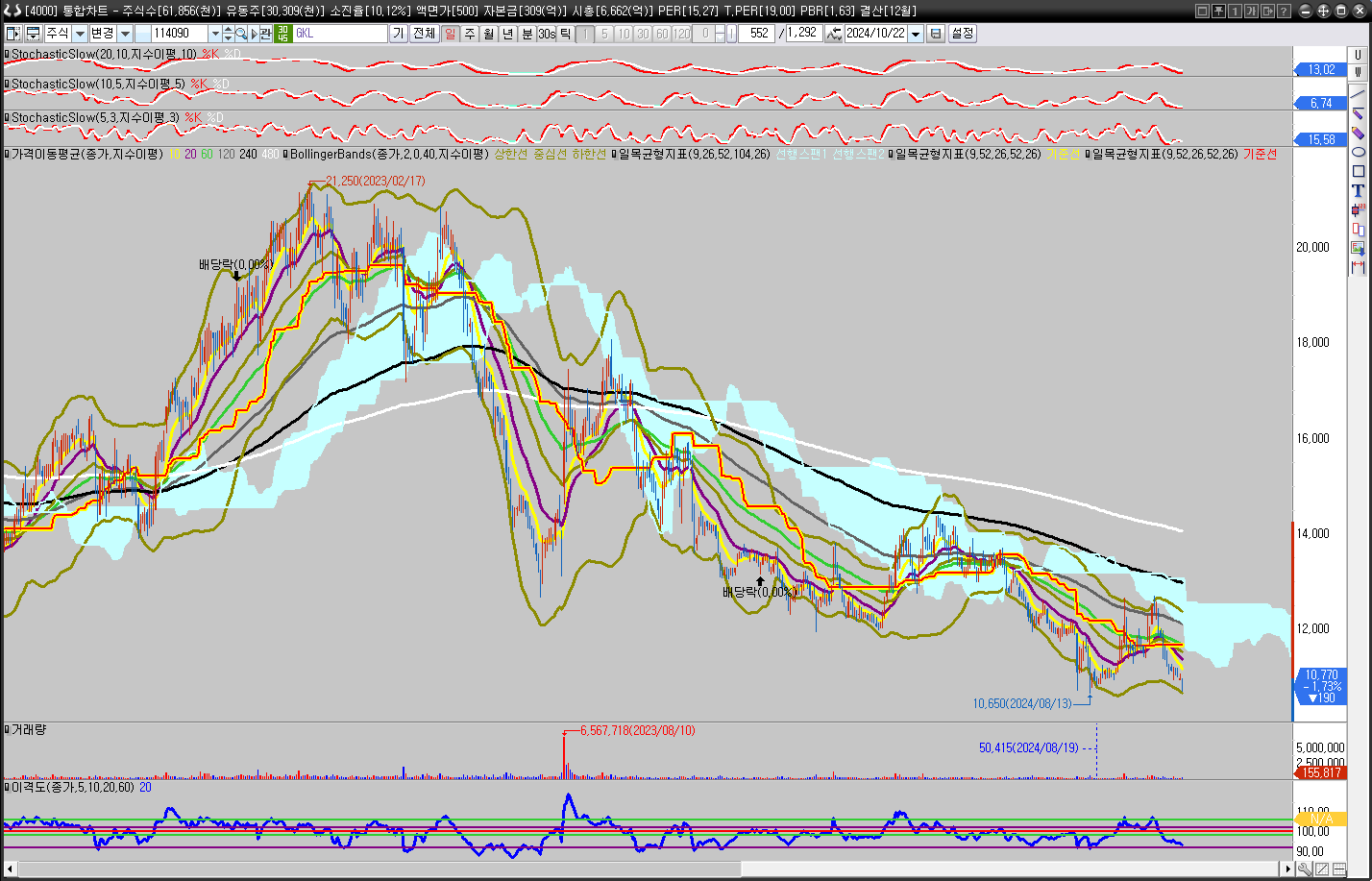Screen dimensions: 1372x881
Task: Toggle the 년 yearly period button
Action: 507,34
